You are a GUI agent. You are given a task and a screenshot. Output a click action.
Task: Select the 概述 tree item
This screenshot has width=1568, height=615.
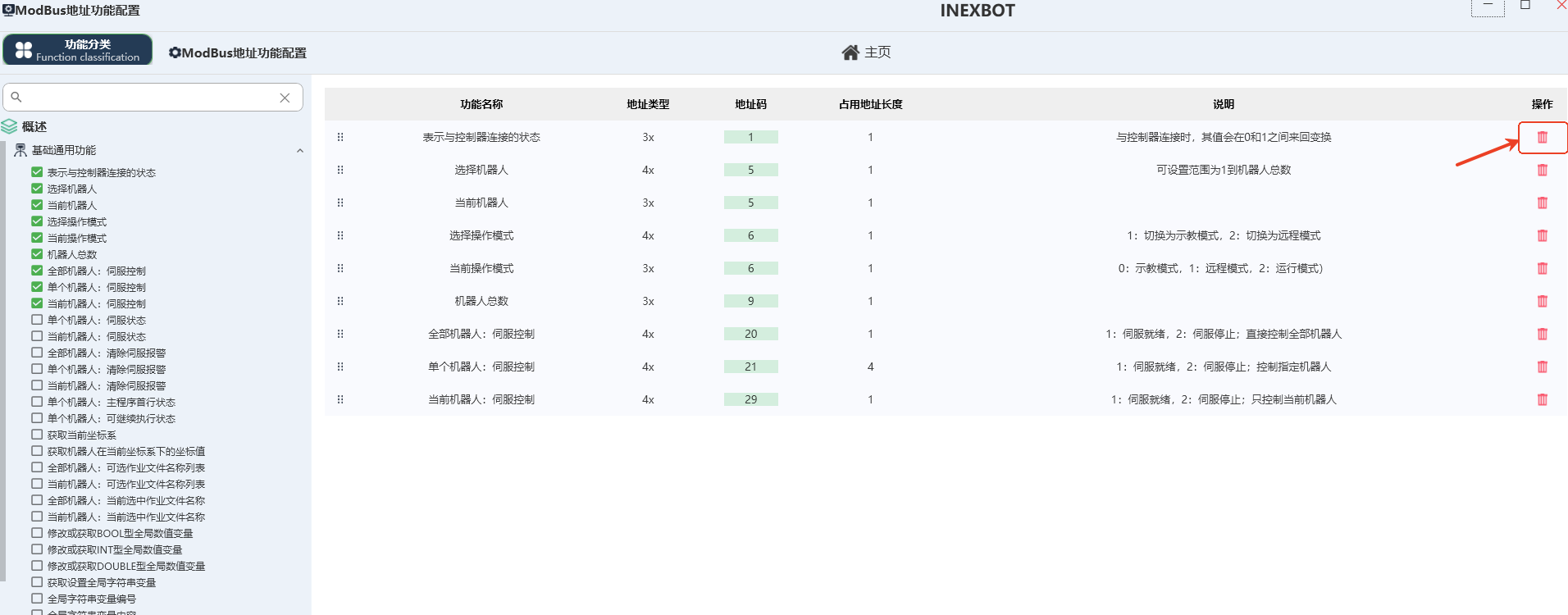pyautogui.click(x=34, y=127)
